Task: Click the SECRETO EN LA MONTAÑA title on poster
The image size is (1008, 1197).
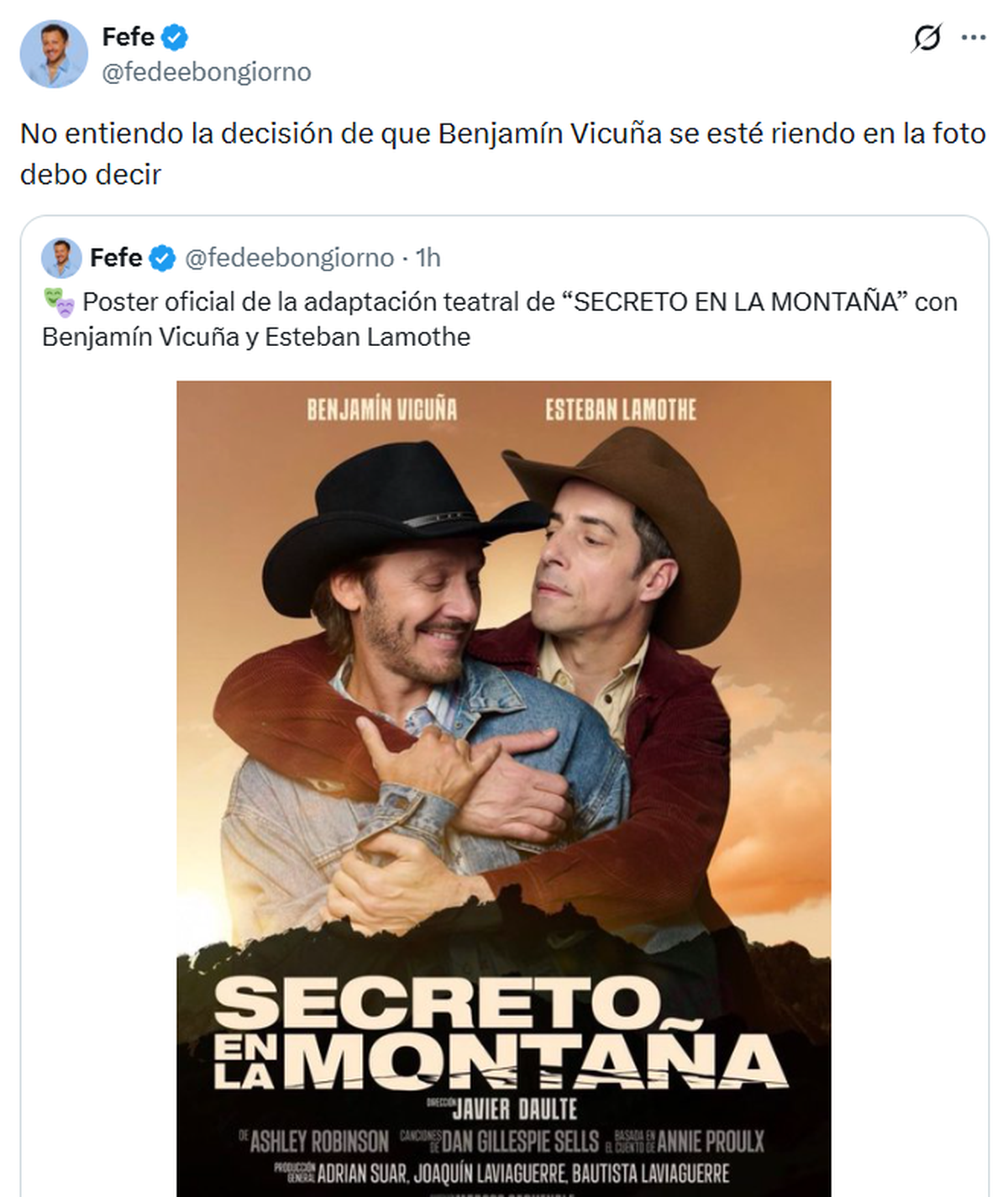Action: tap(501, 1034)
